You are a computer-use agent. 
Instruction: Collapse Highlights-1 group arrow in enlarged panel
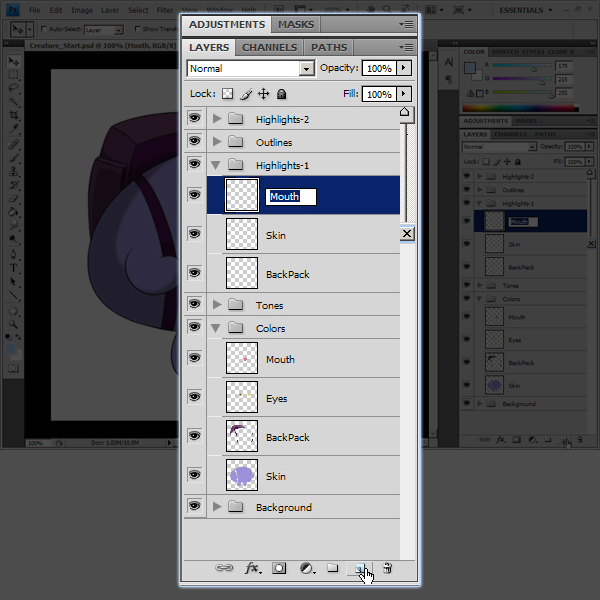click(x=216, y=165)
